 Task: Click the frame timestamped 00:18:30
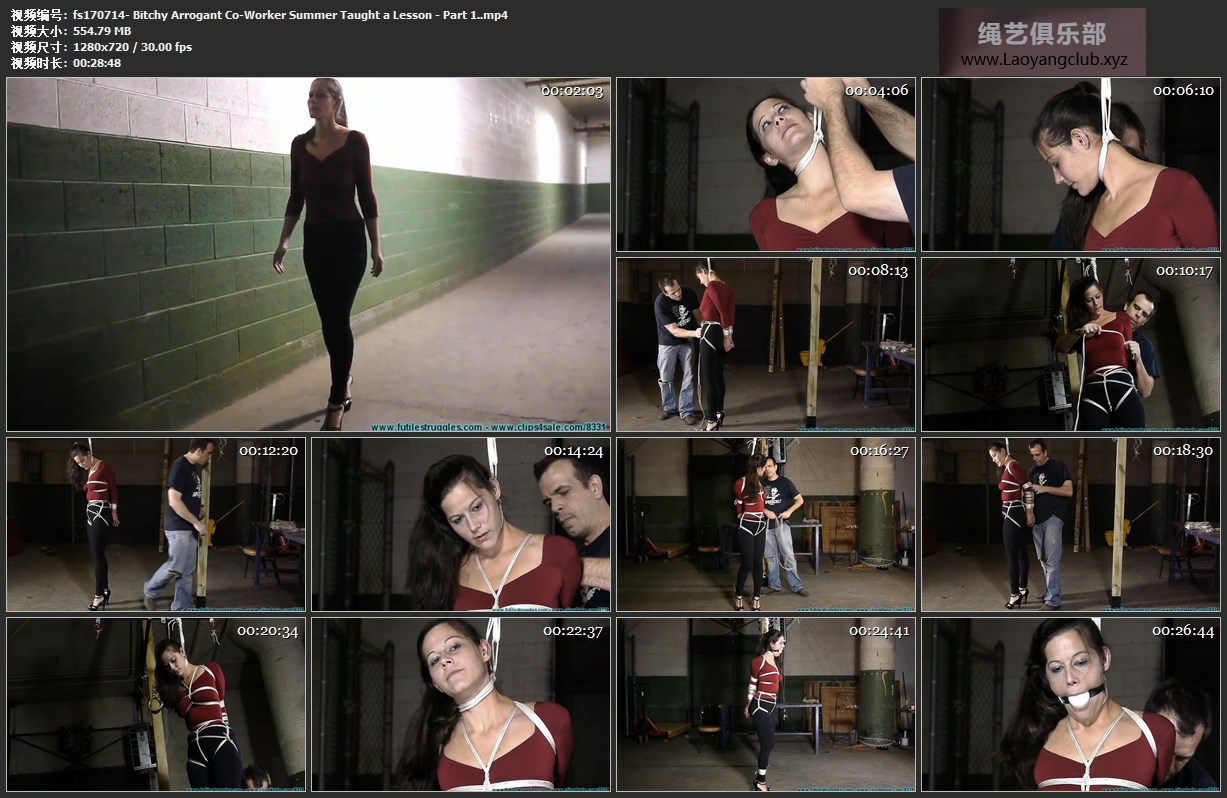point(1070,524)
